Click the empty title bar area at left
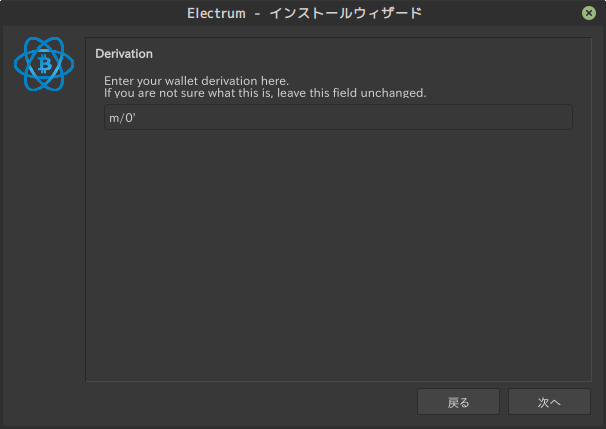 (x=80, y=13)
